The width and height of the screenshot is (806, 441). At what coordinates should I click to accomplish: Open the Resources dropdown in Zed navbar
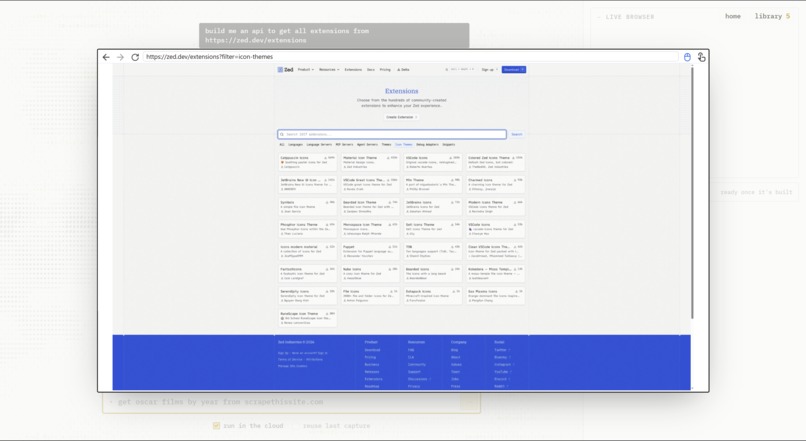[329, 69]
